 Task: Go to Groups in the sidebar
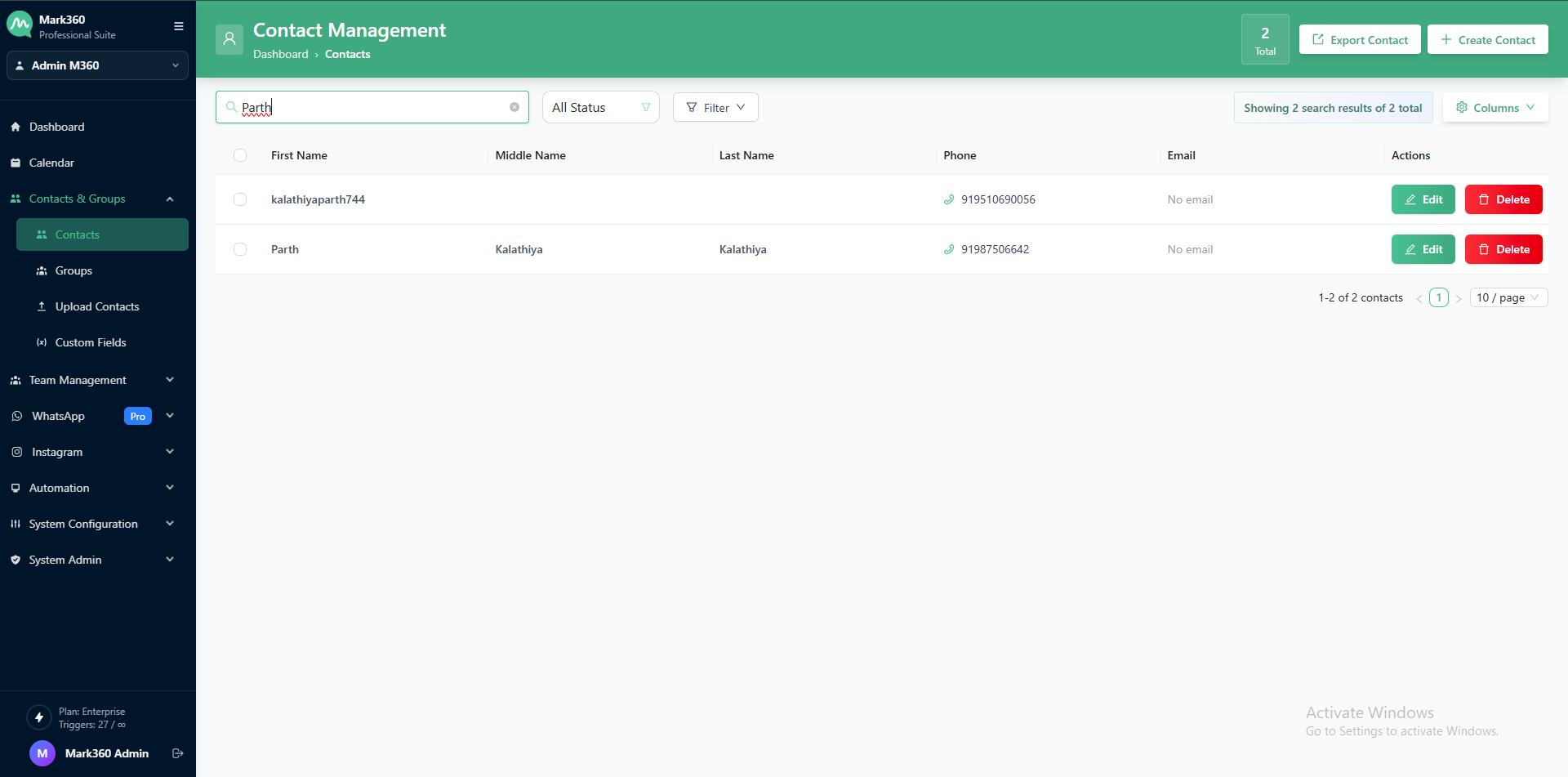[73, 270]
